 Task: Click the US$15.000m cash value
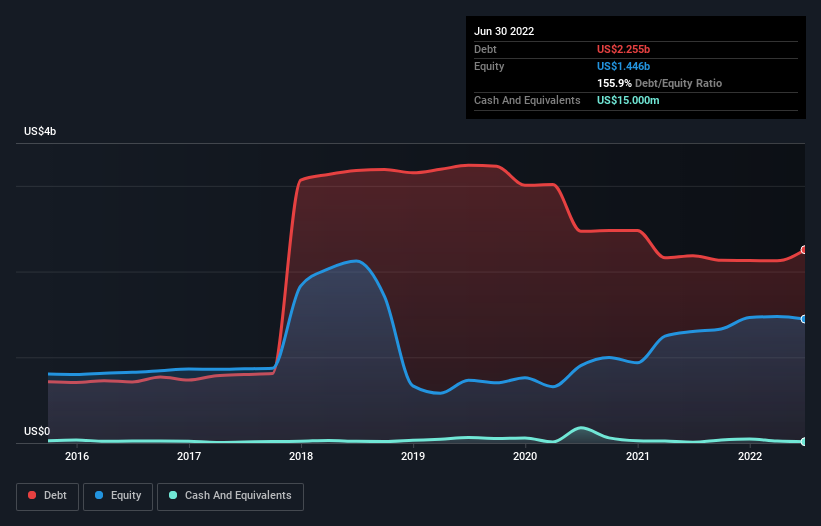click(628, 100)
